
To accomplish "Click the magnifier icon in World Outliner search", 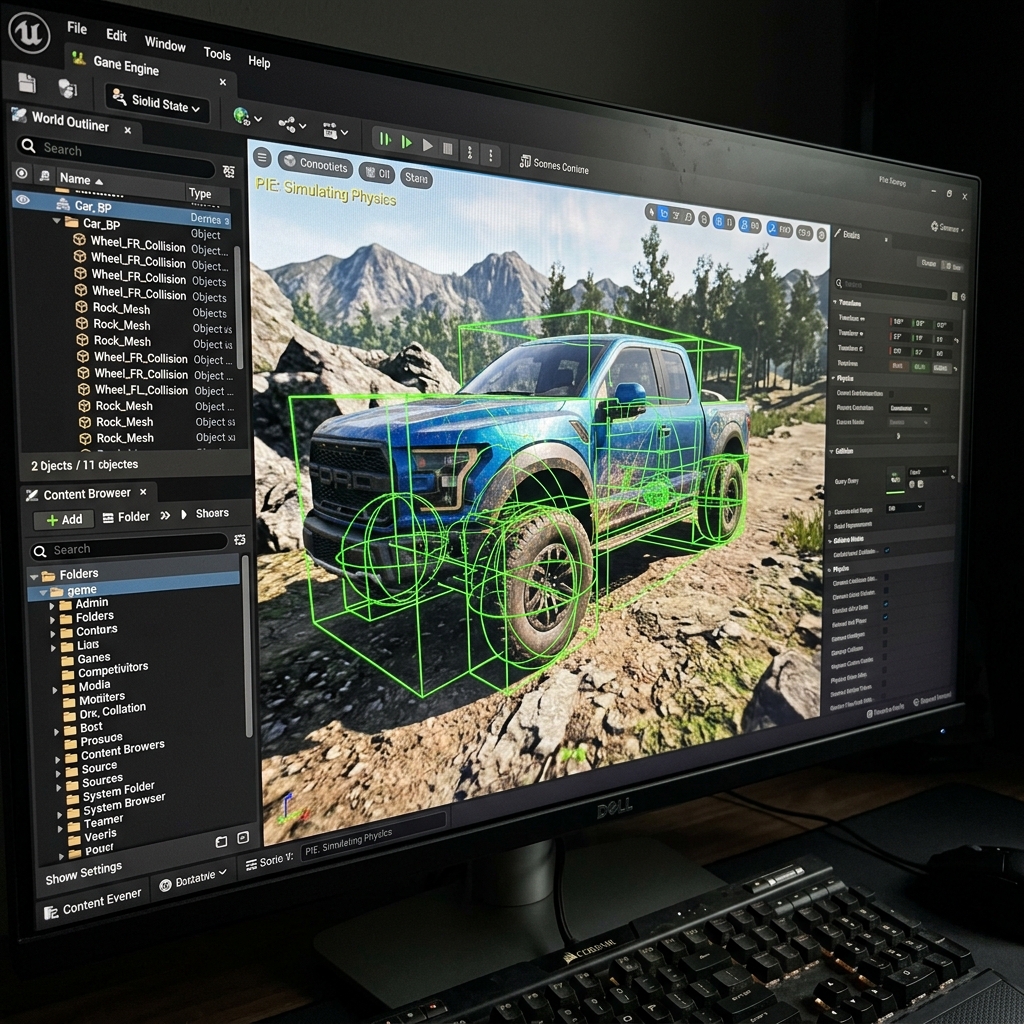I will 28,146.
